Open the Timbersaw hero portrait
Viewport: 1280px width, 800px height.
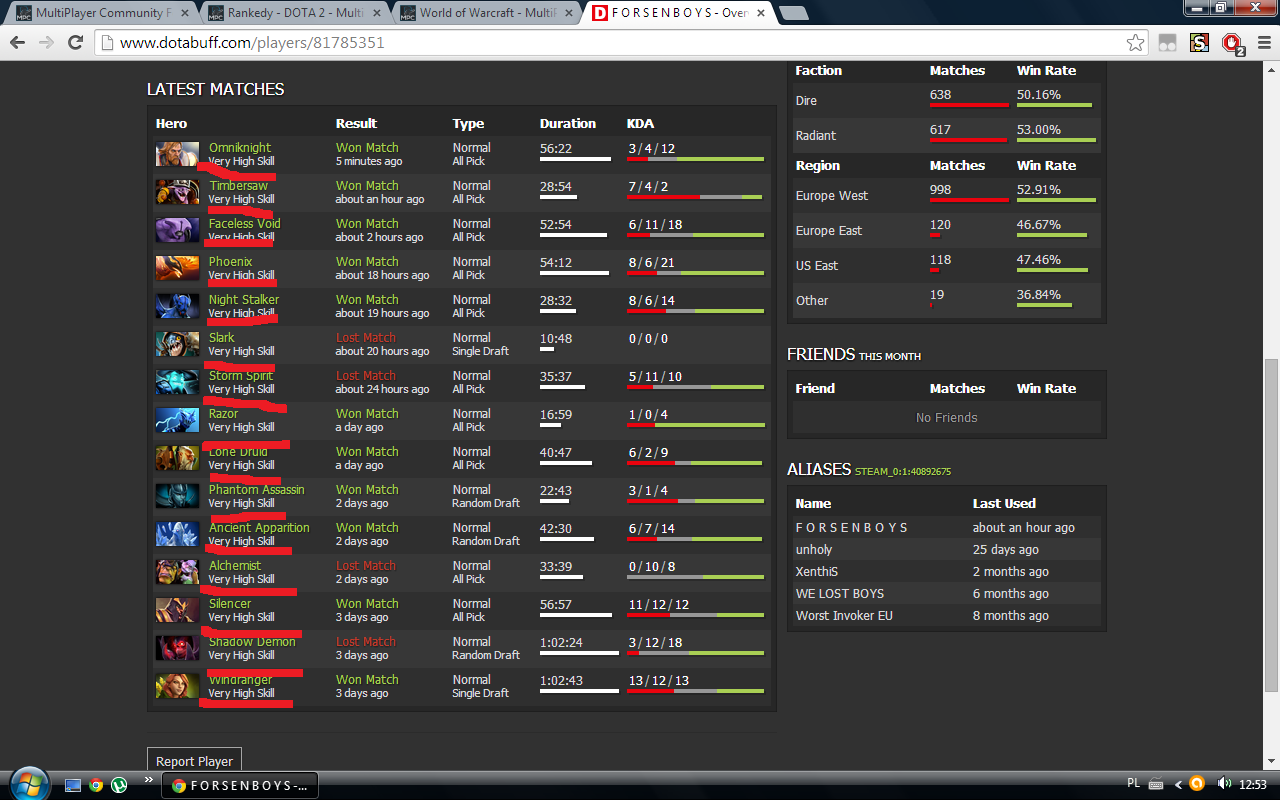click(x=177, y=193)
